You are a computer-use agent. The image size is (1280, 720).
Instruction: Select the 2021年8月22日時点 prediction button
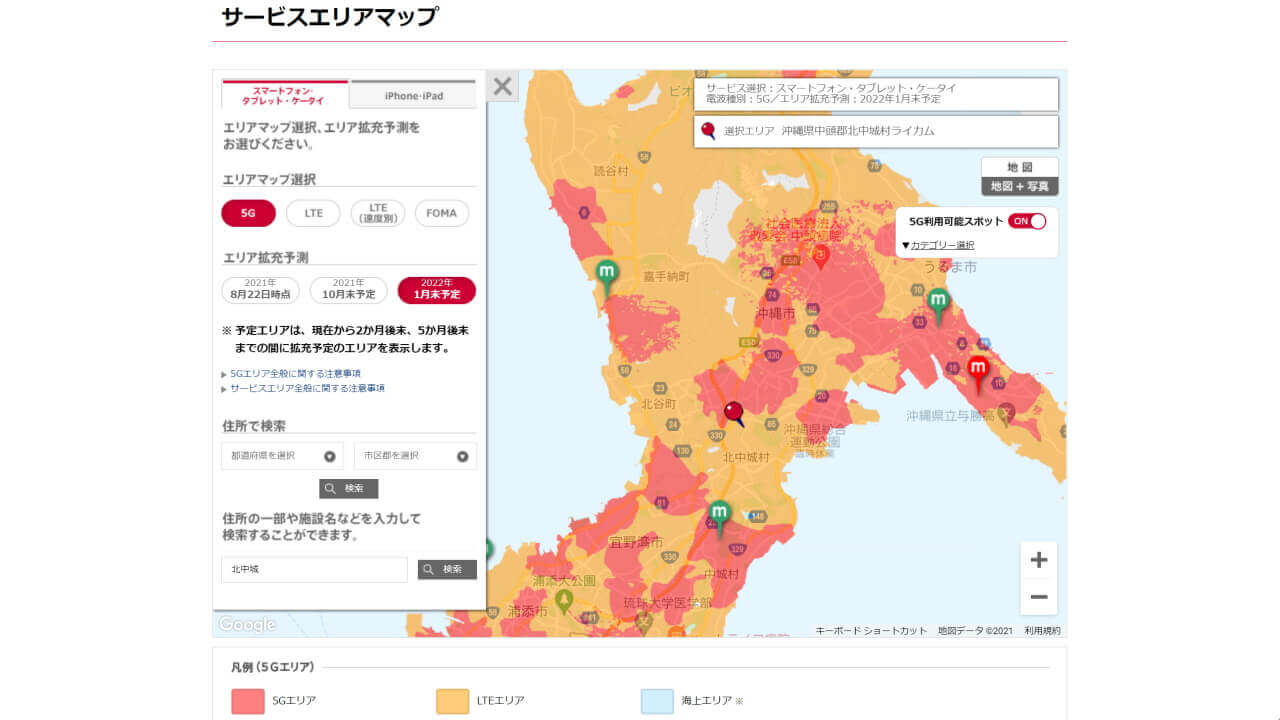(x=259, y=290)
